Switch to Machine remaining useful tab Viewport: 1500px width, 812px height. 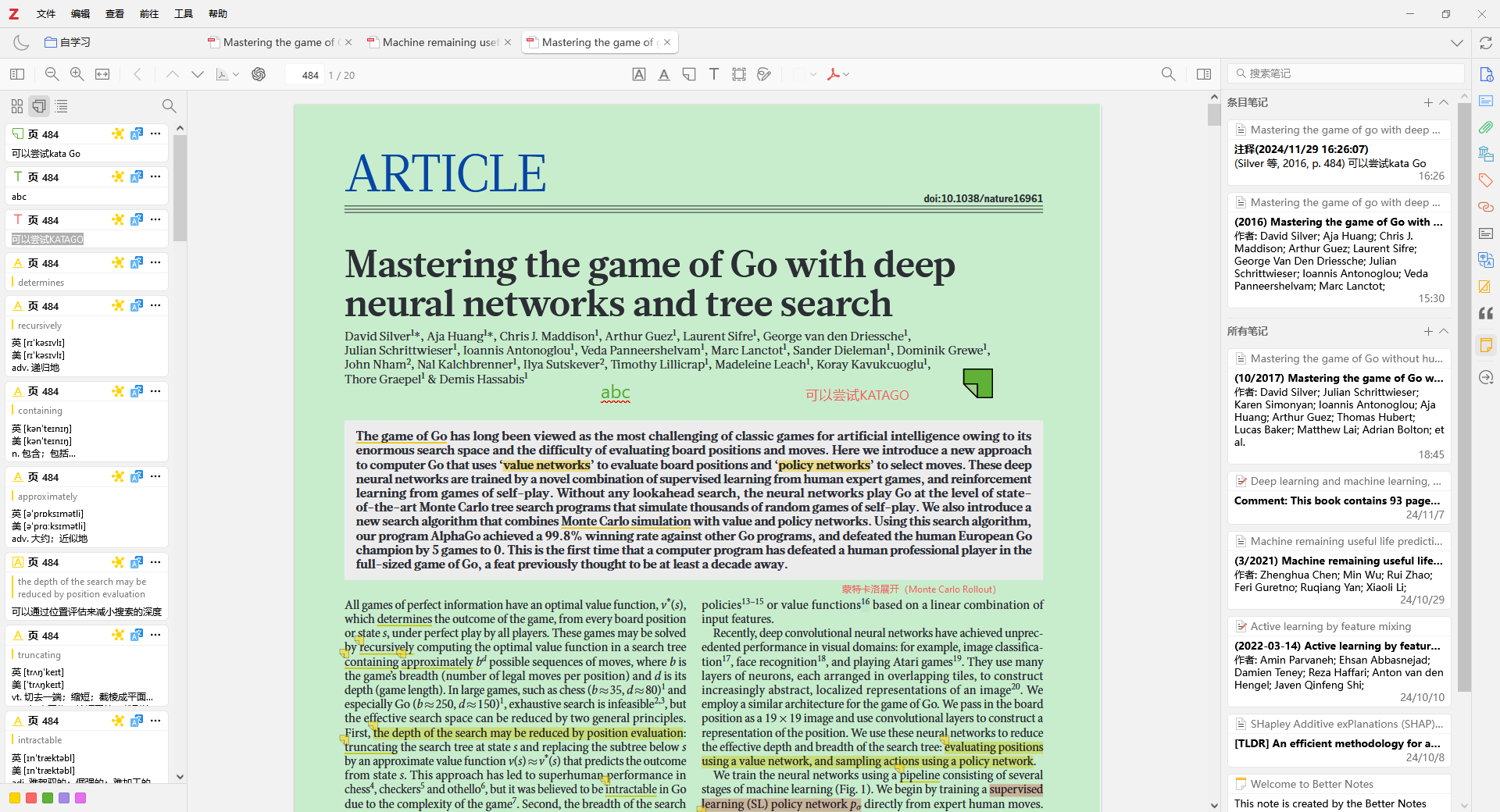(x=441, y=42)
